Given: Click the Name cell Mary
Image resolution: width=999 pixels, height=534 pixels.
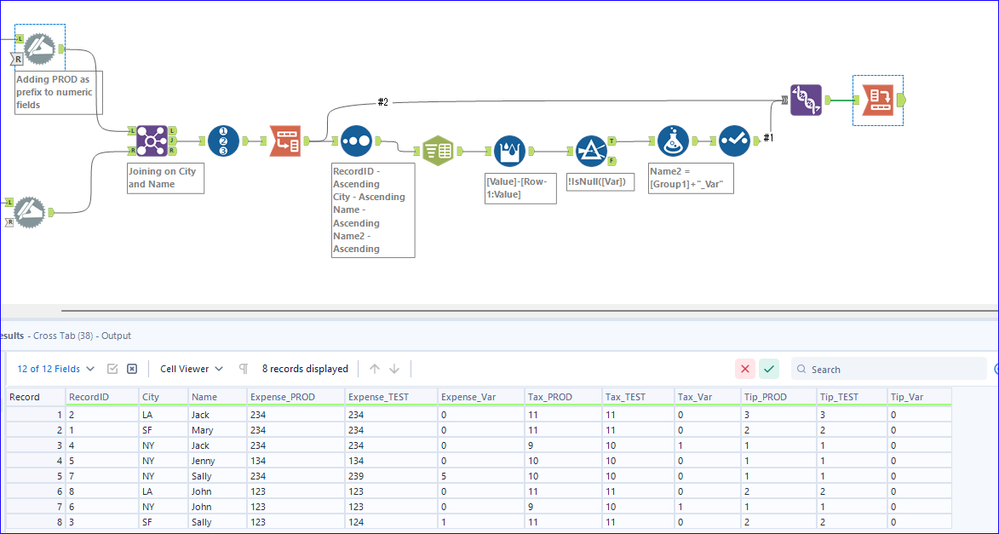Looking at the screenshot, I should coord(218,430).
